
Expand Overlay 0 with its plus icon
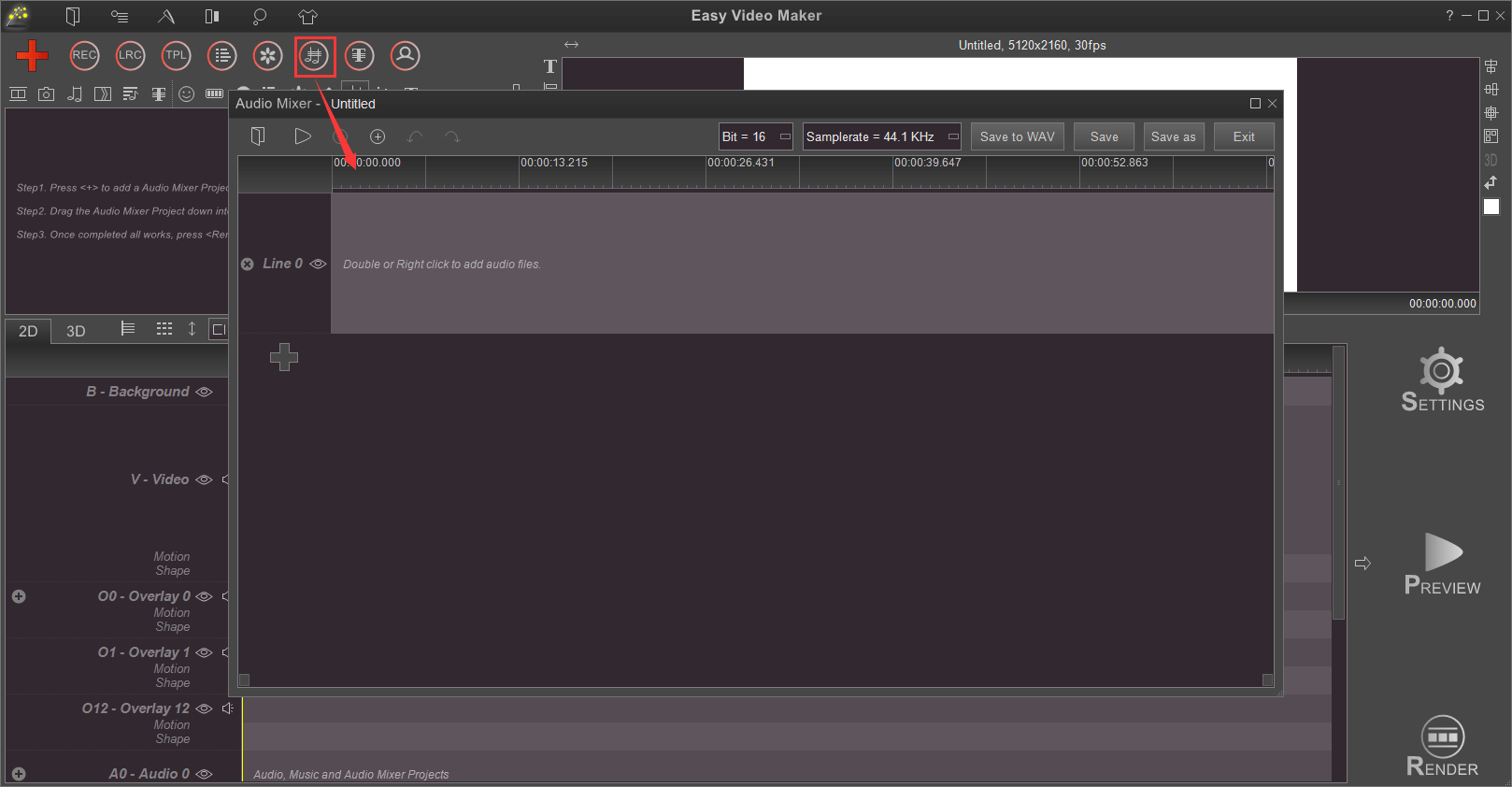pyautogui.click(x=19, y=596)
